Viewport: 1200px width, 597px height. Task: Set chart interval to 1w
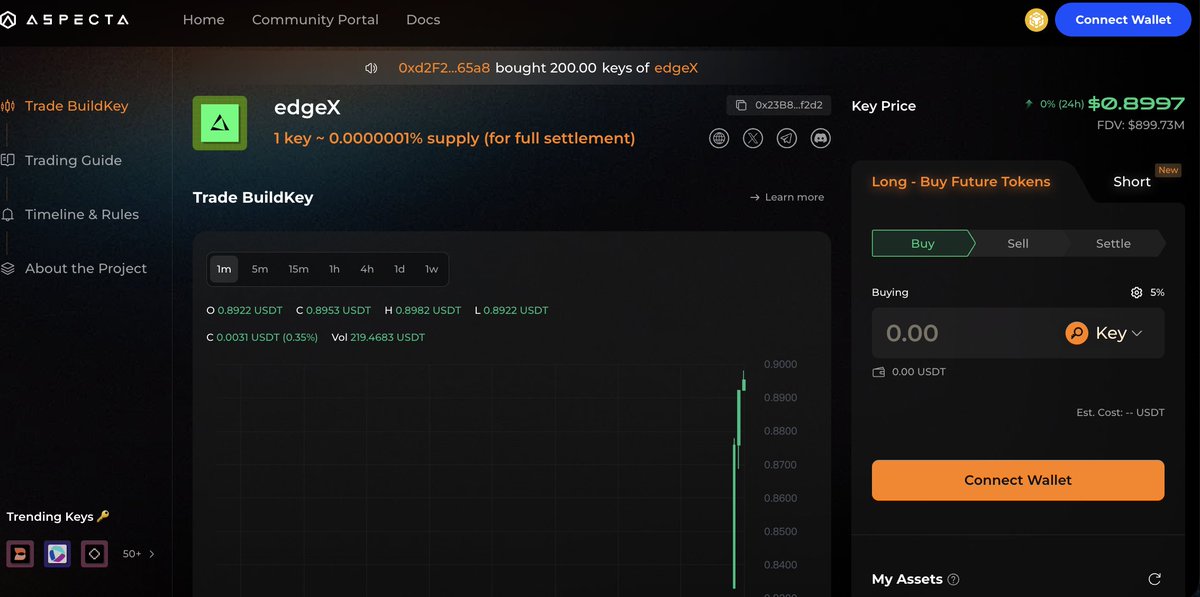point(431,269)
